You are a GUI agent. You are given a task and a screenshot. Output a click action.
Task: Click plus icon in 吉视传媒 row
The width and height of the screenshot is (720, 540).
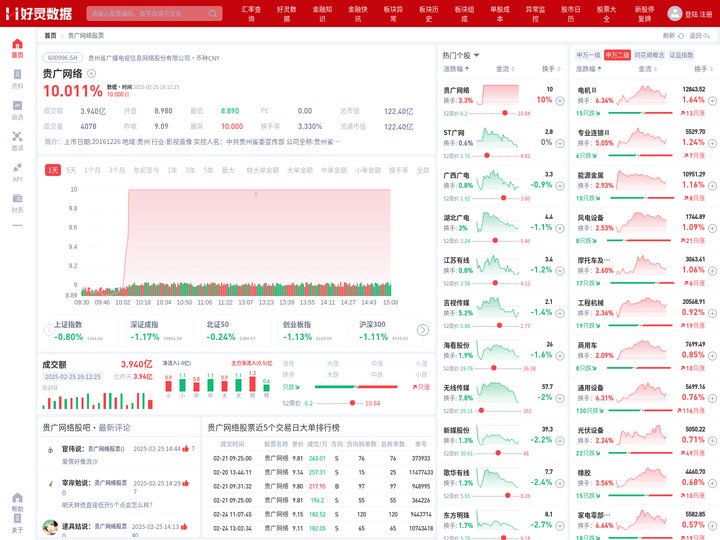click(560, 313)
